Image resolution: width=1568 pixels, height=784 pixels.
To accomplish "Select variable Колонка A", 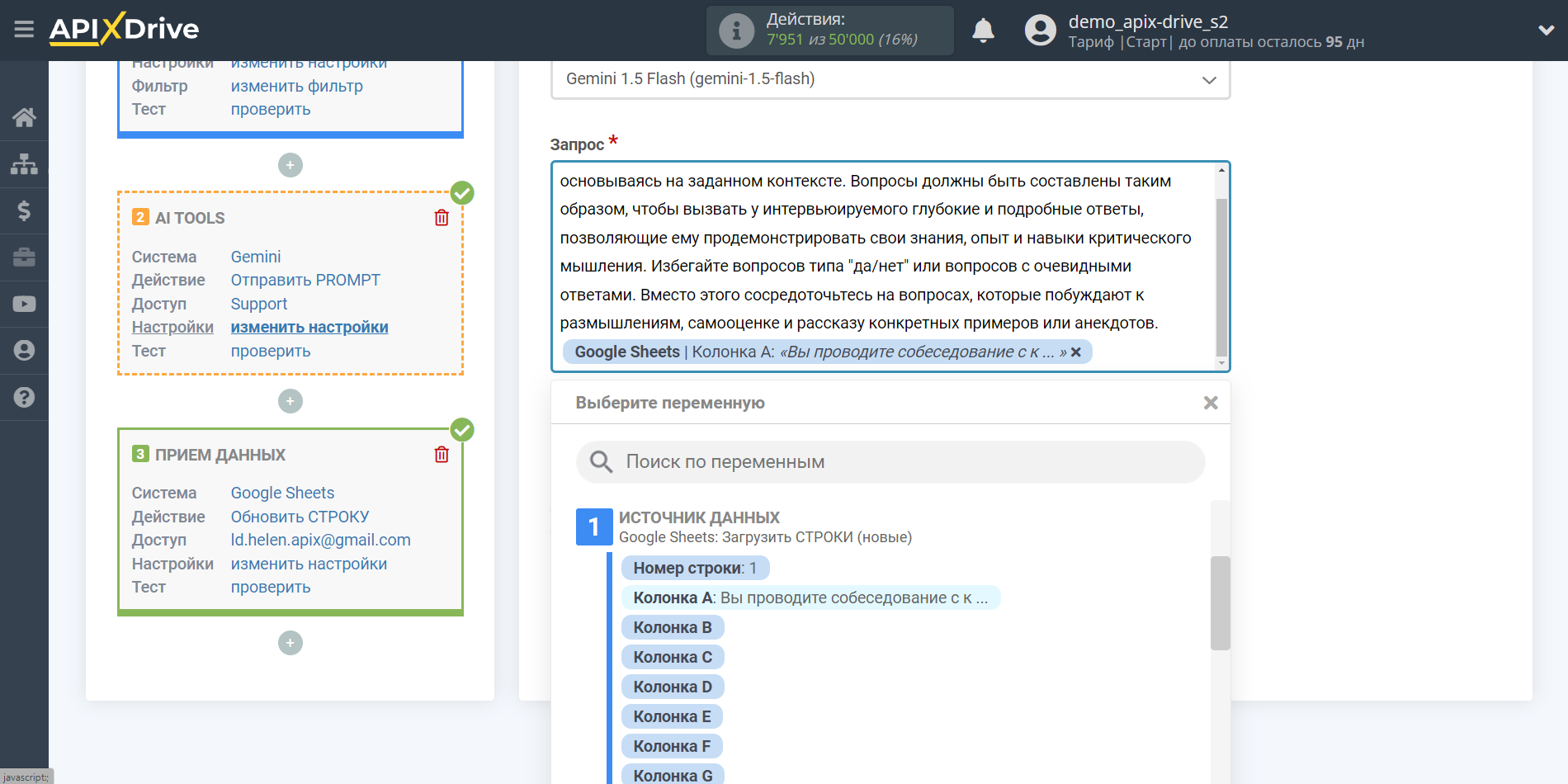I will 810,597.
